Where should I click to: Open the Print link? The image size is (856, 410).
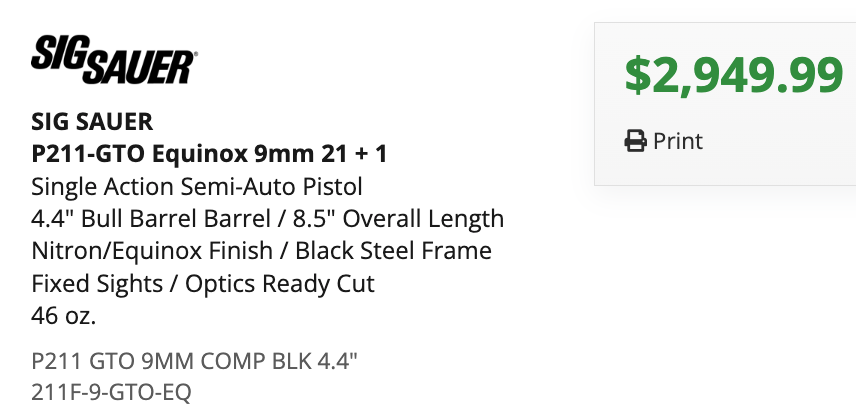664,141
